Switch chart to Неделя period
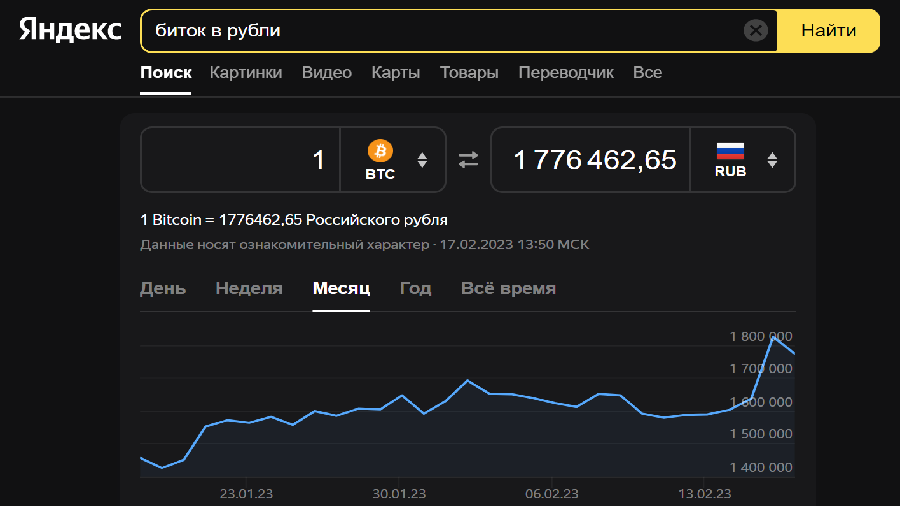The image size is (900, 506). coord(249,289)
